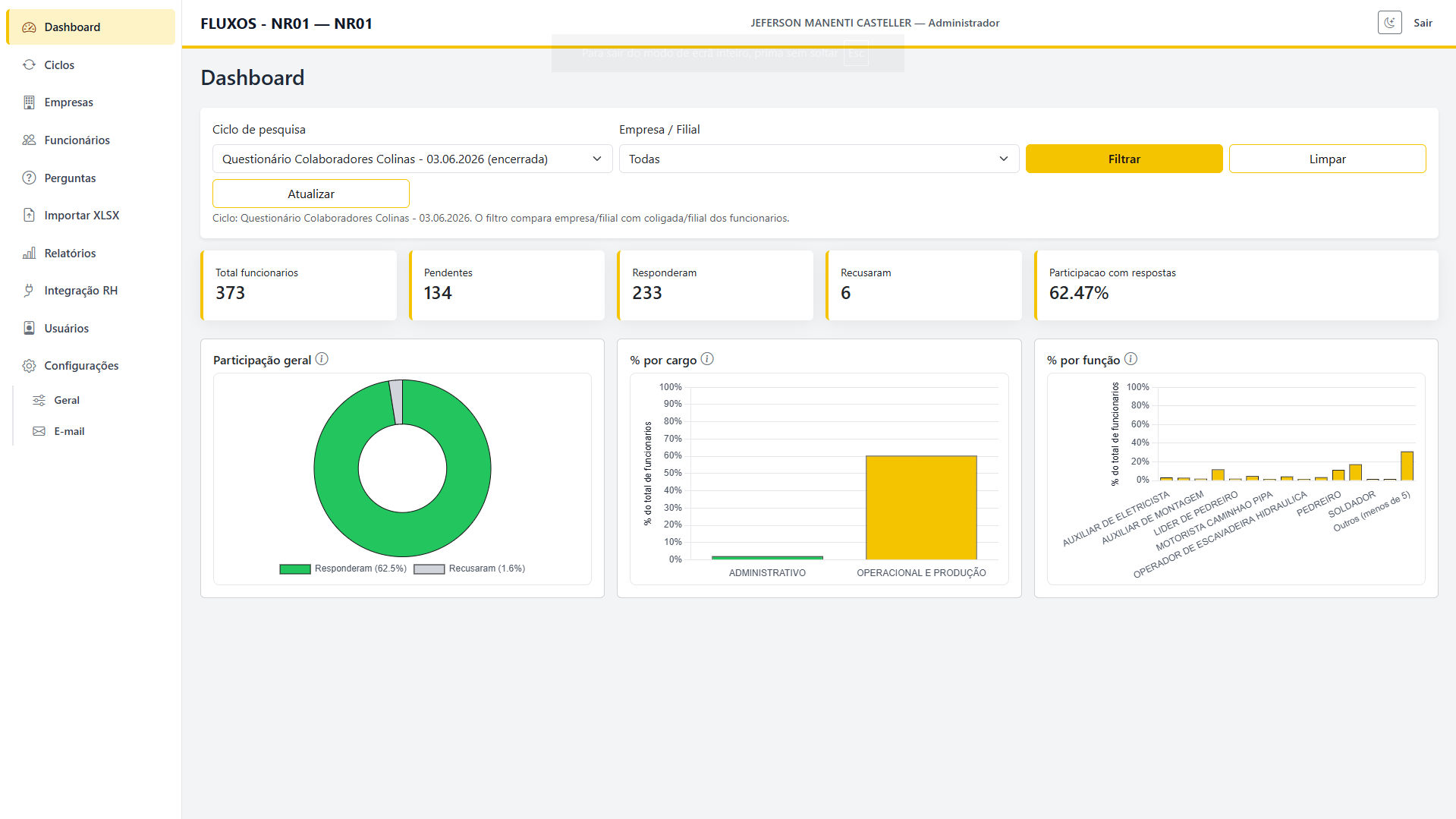Click the Relatórios bar chart icon
Screen dimensions: 1456x819
point(29,253)
